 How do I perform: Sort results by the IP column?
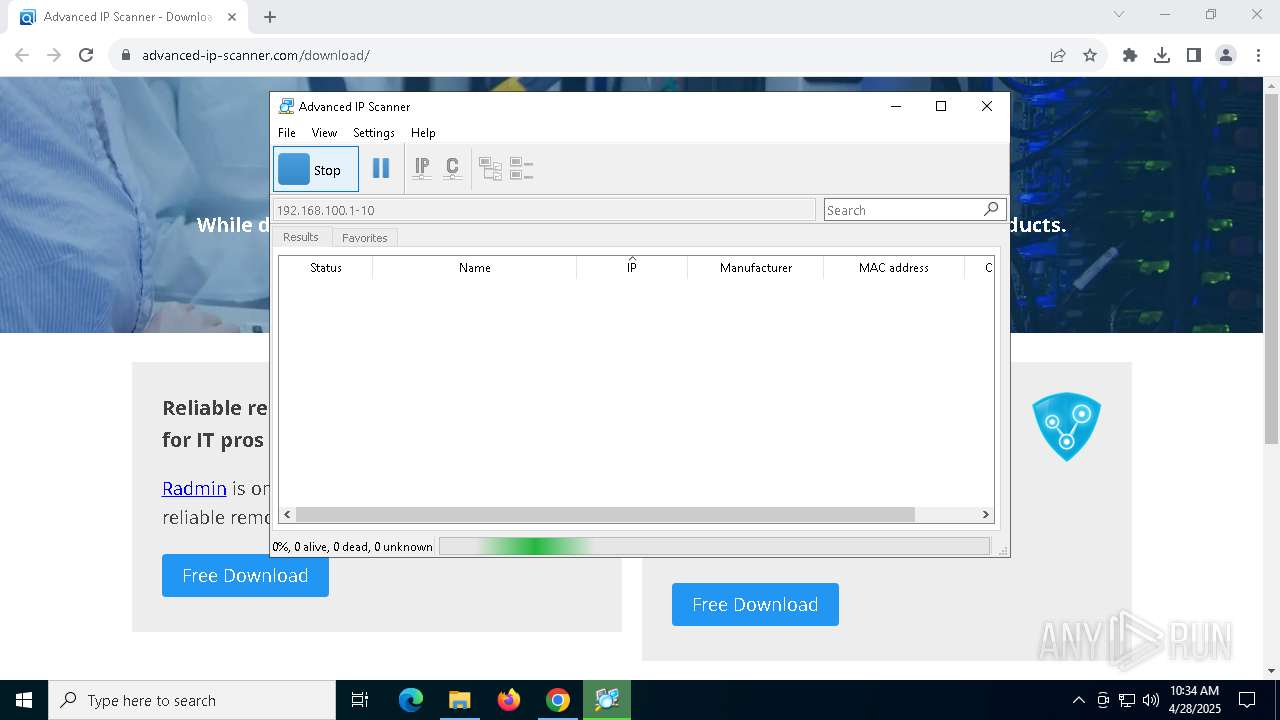click(x=632, y=268)
